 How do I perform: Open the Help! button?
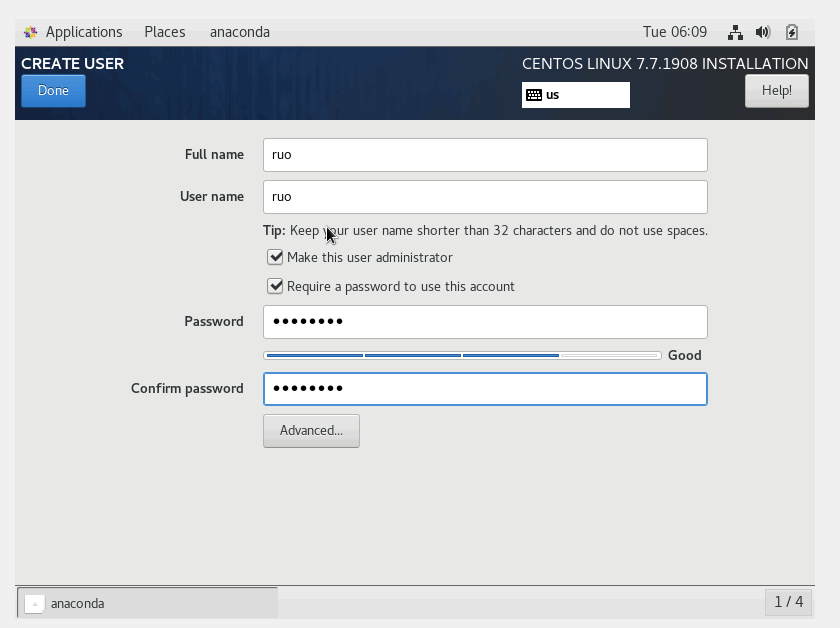(776, 91)
